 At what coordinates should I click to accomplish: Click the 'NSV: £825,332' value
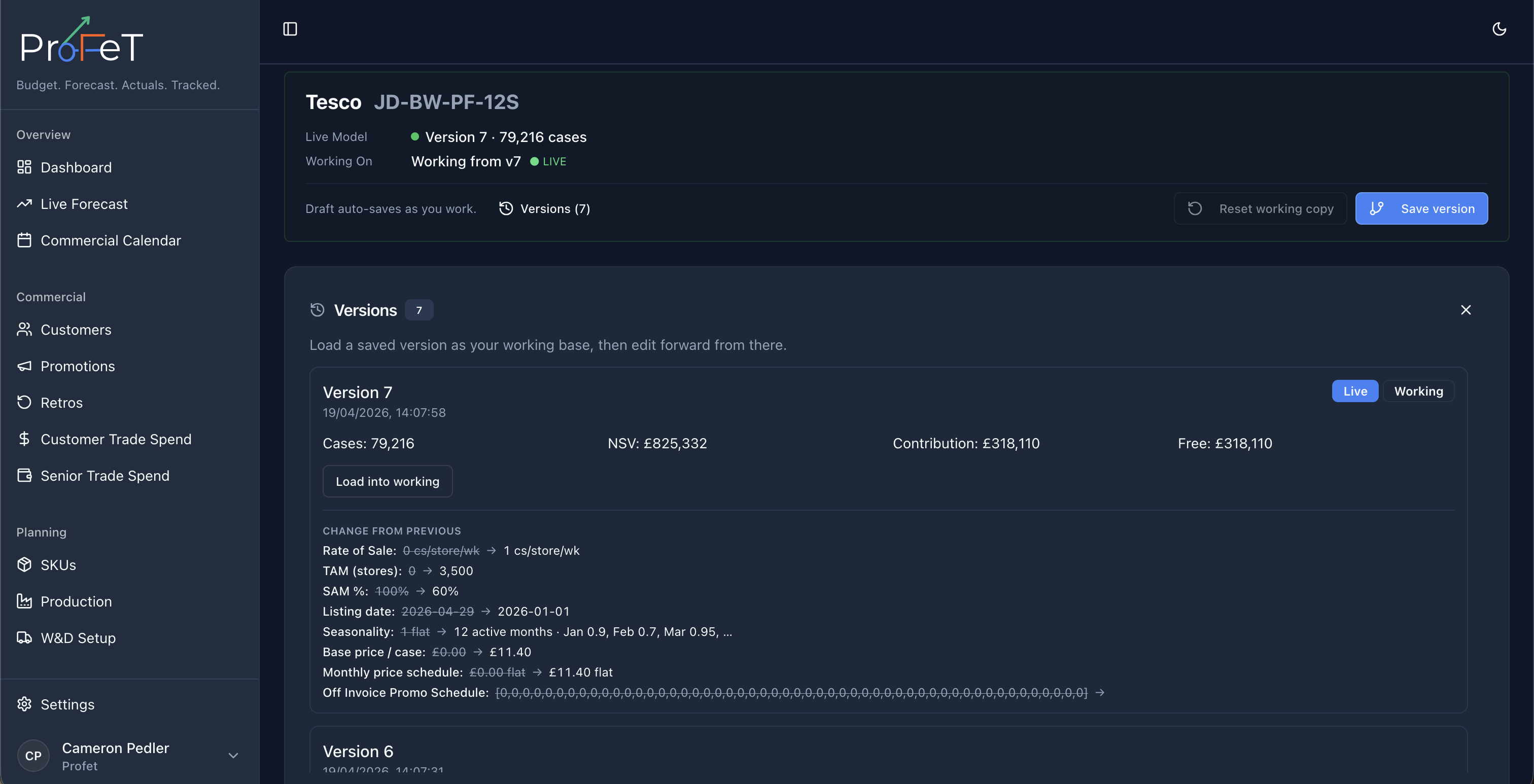(x=657, y=444)
